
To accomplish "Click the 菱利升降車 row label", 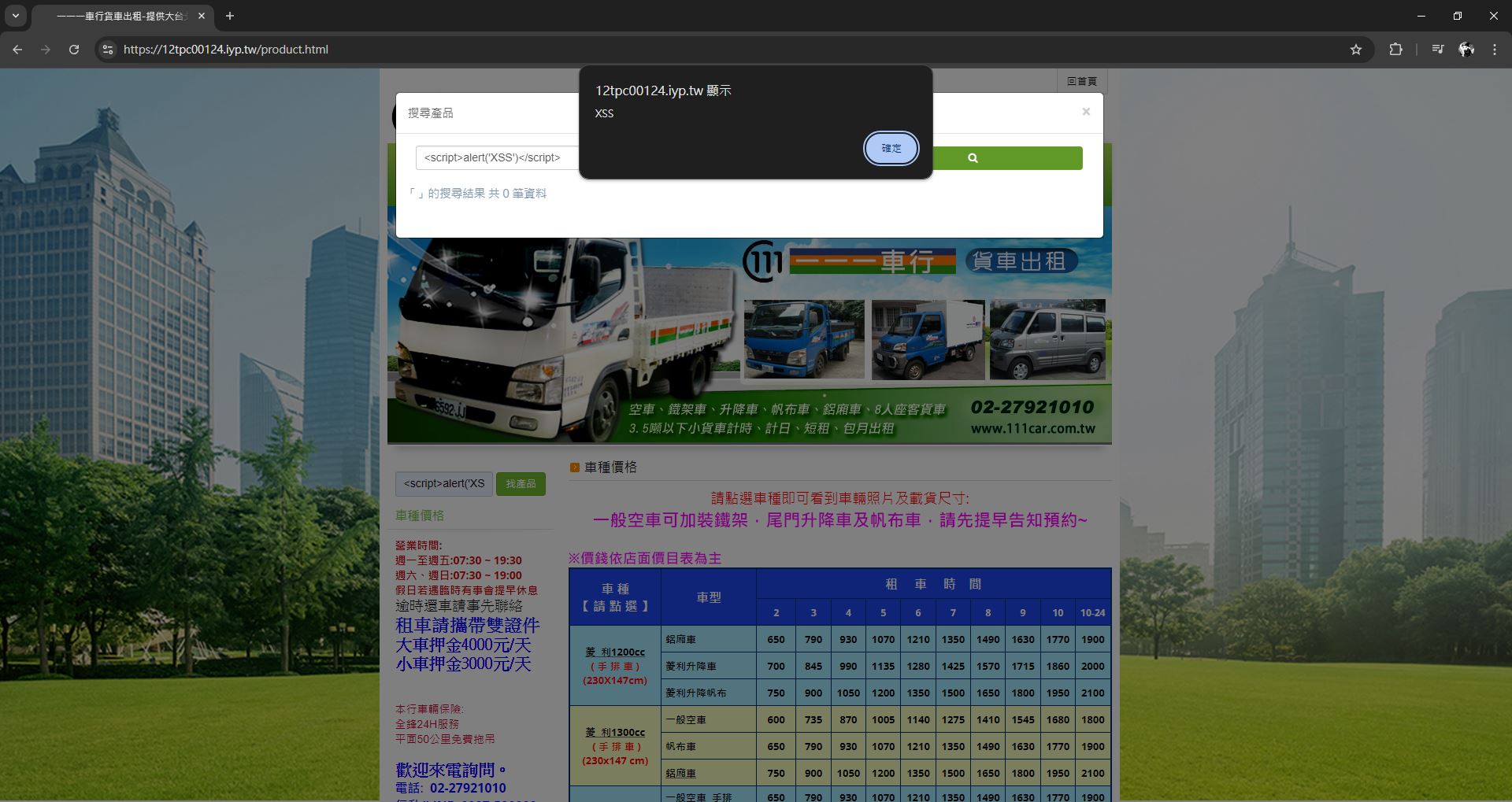I will tap(691, 667).
